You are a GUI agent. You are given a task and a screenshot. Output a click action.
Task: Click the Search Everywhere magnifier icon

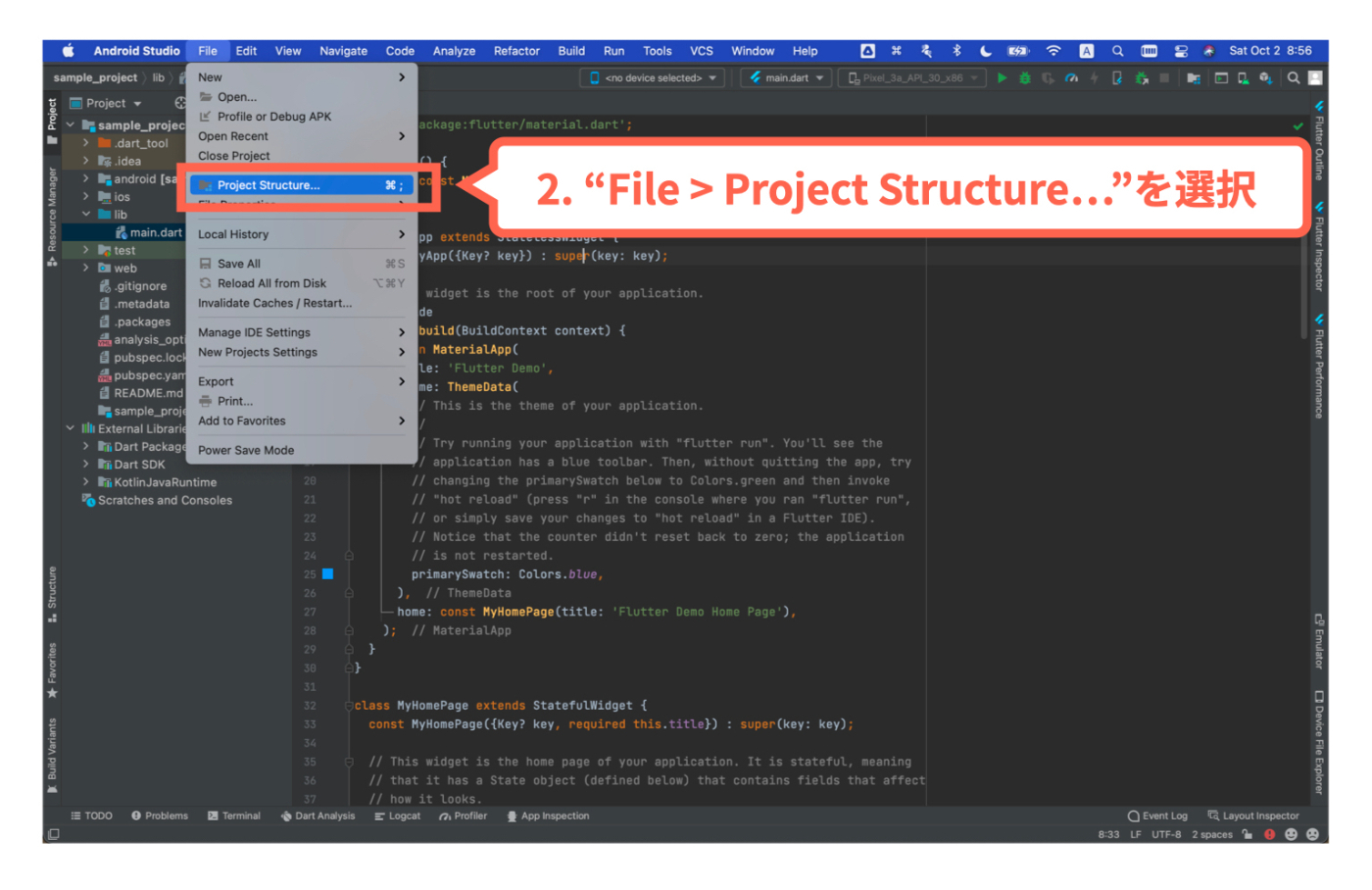tap(1294, 78)
